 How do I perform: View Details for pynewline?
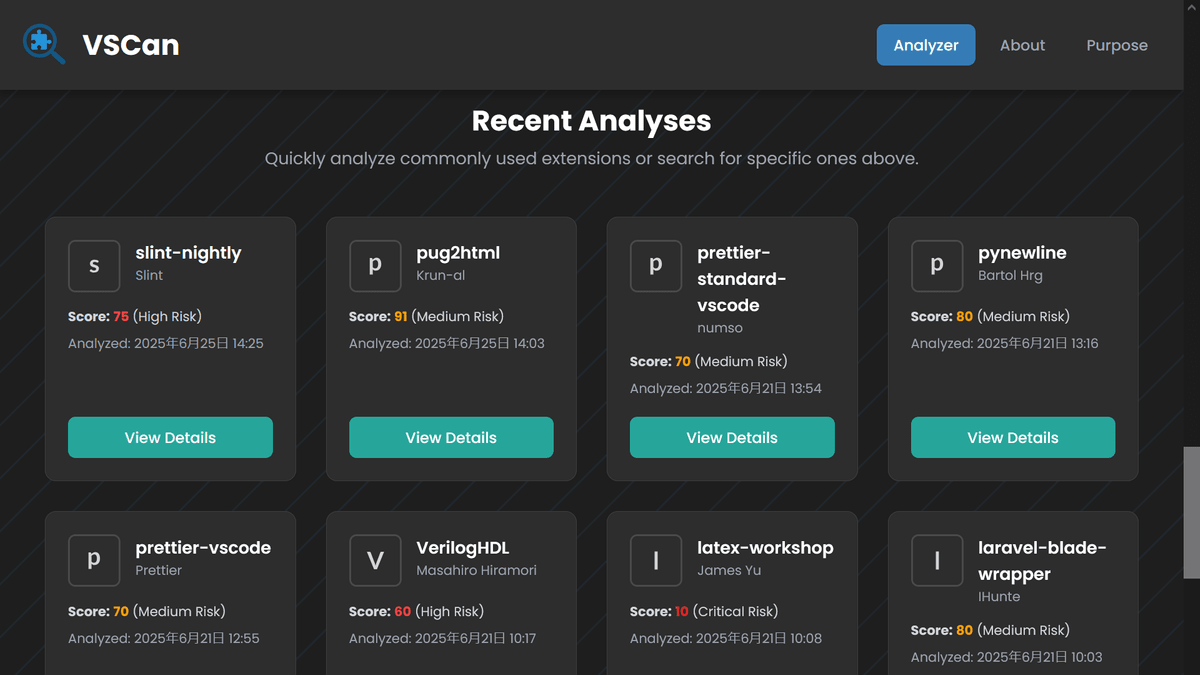(1013, 437)
